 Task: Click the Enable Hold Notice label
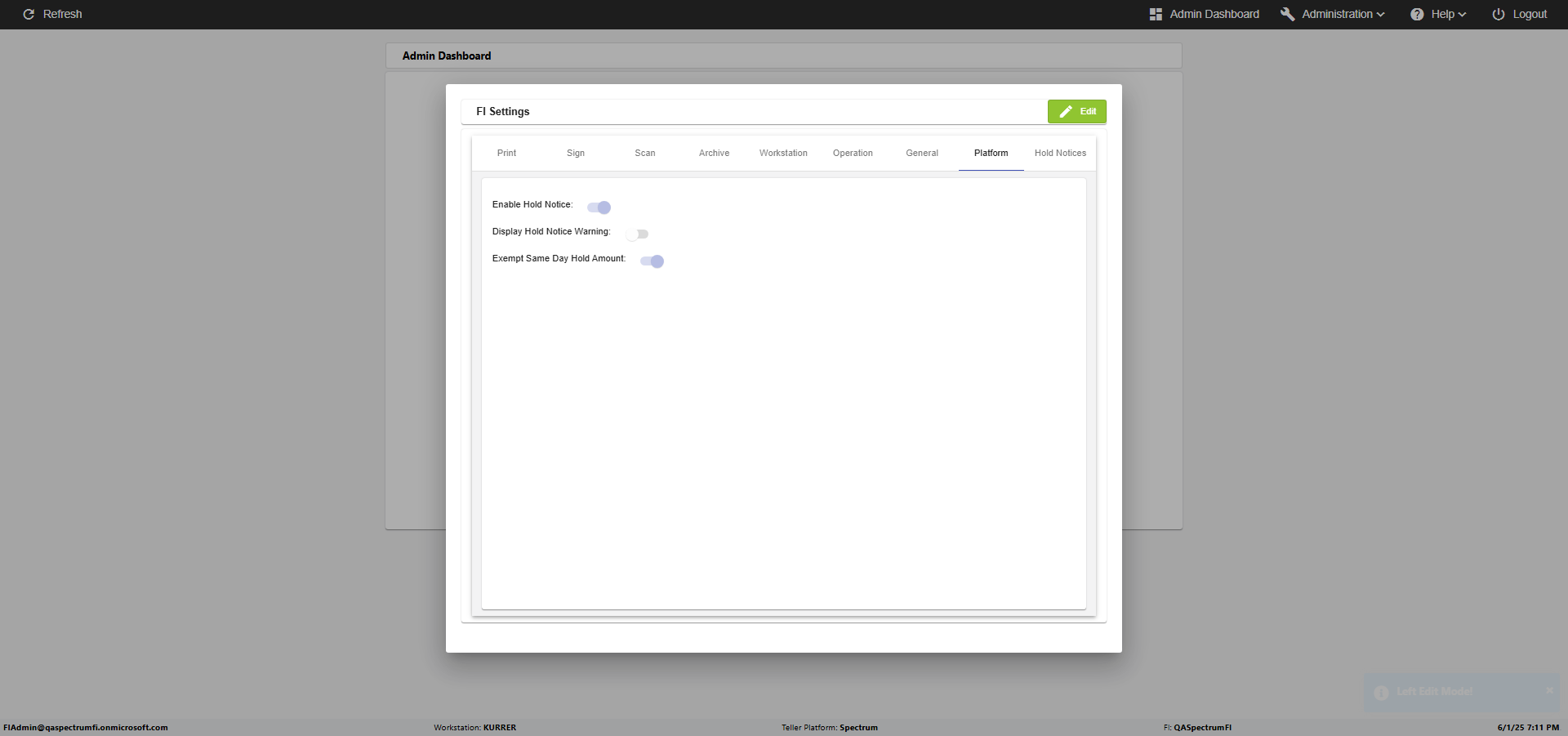click(532, 205)
